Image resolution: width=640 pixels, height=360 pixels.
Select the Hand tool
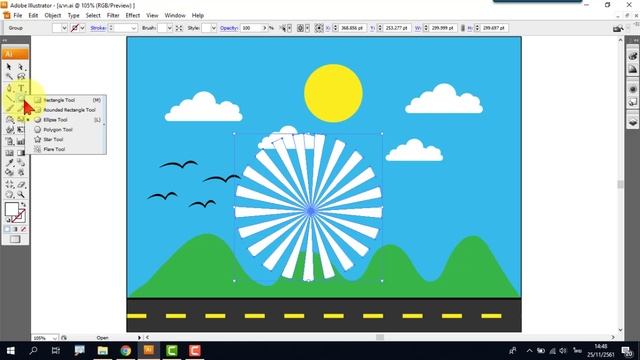click(9, 195)
